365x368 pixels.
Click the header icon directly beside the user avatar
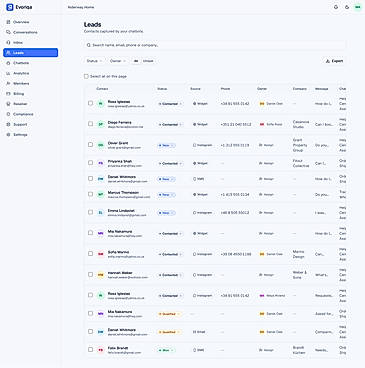pyautogui.click(x=347, y=7)
